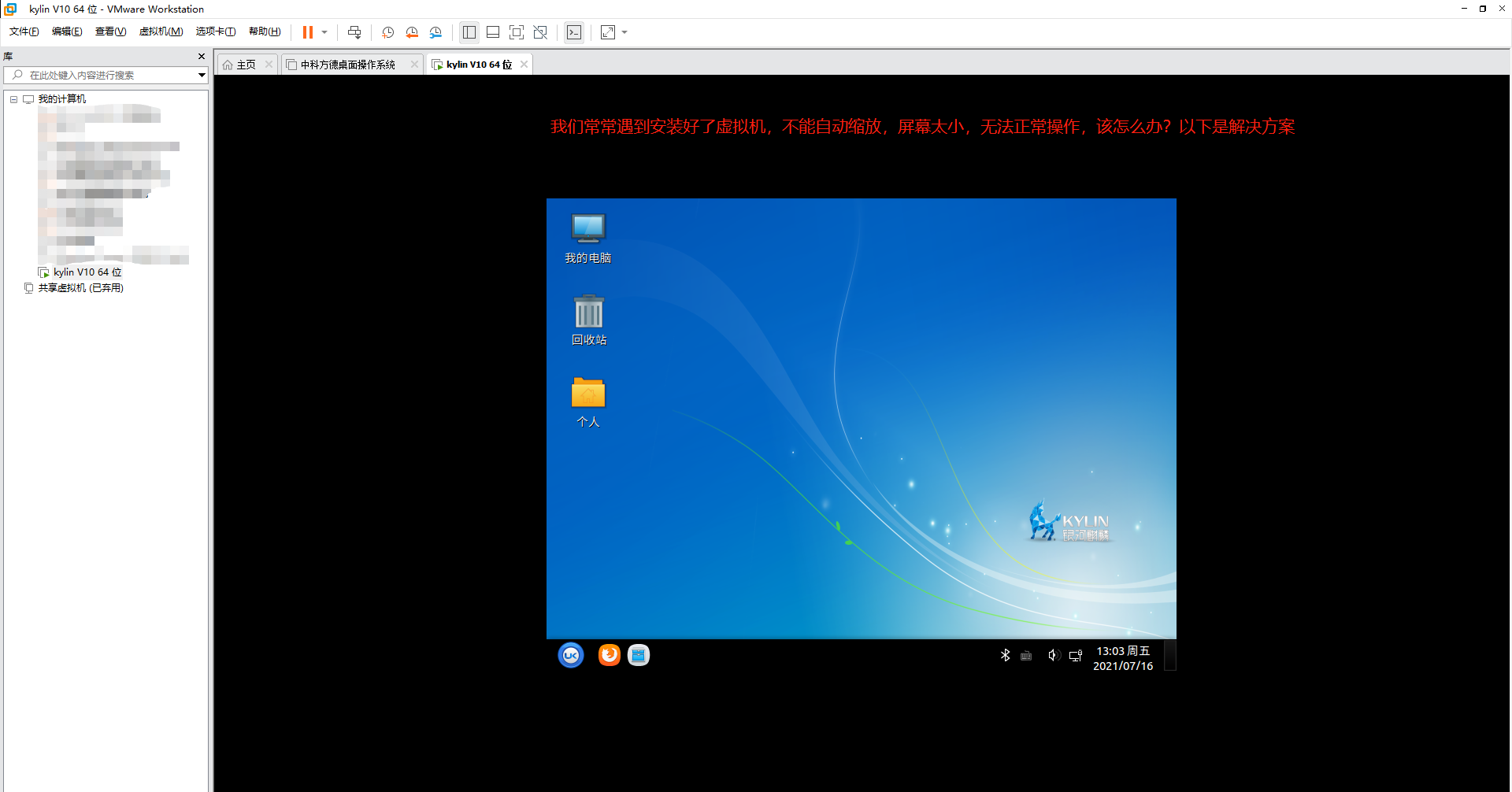Take a snapshot of the virtual machine
Screen dimensions: 1512x792
pyautogui.click(x=388, y=32)
